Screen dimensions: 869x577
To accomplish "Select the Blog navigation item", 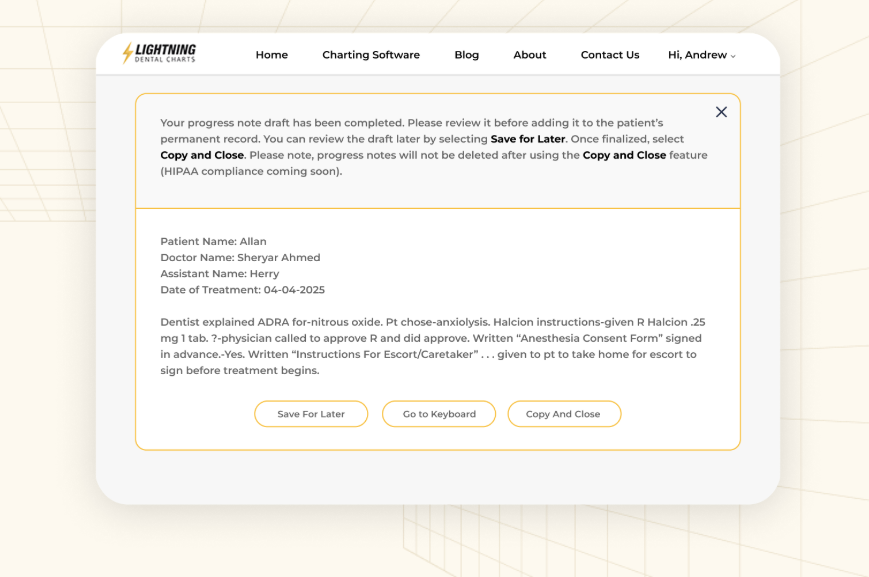I will pos(466,55).
